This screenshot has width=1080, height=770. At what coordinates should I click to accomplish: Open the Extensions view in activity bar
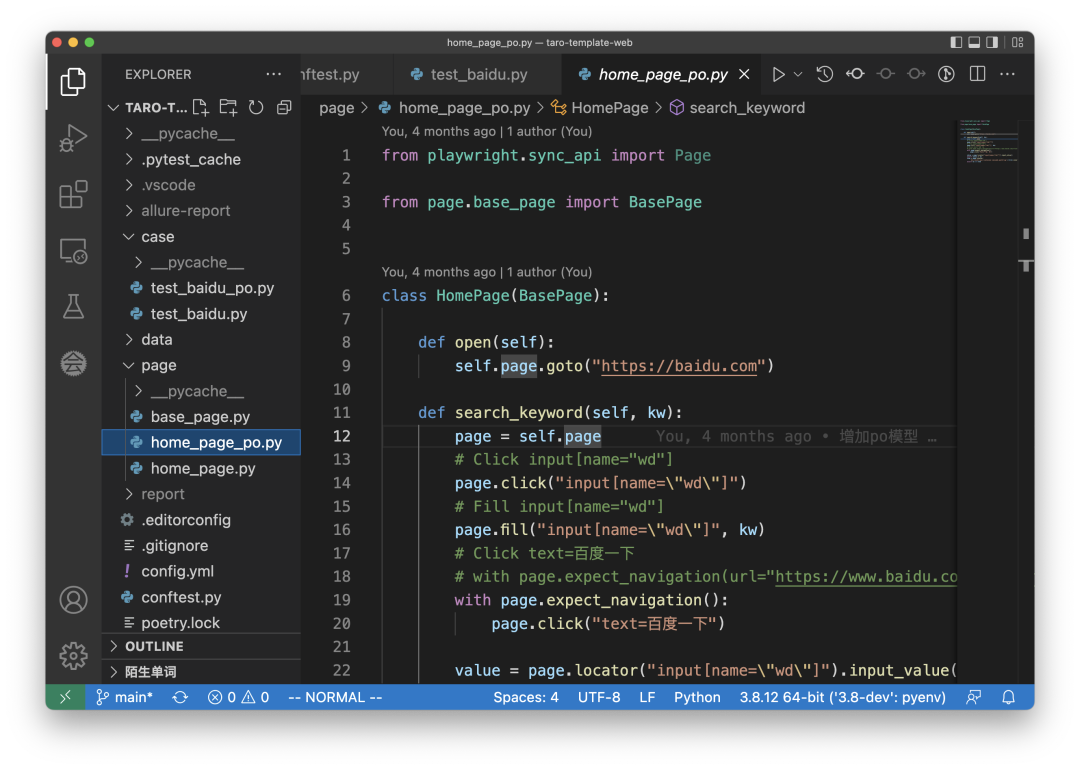(x=73, y=194)
